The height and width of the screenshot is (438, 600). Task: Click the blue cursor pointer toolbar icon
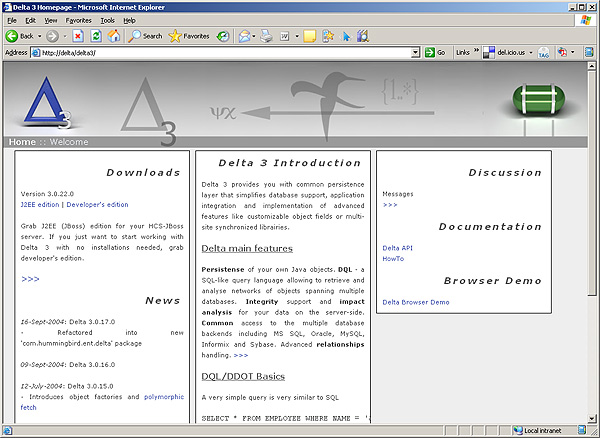tap(346, 36)
